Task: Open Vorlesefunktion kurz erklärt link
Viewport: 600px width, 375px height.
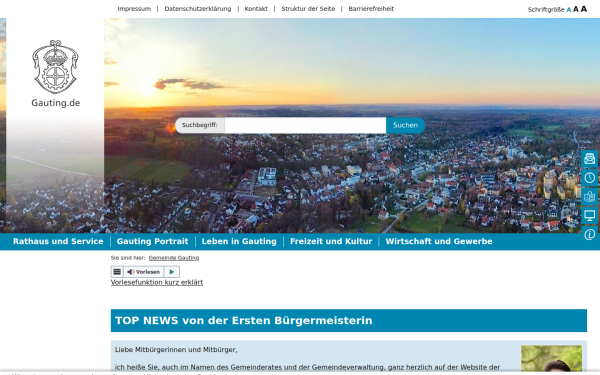Action: tap(157, 282)
